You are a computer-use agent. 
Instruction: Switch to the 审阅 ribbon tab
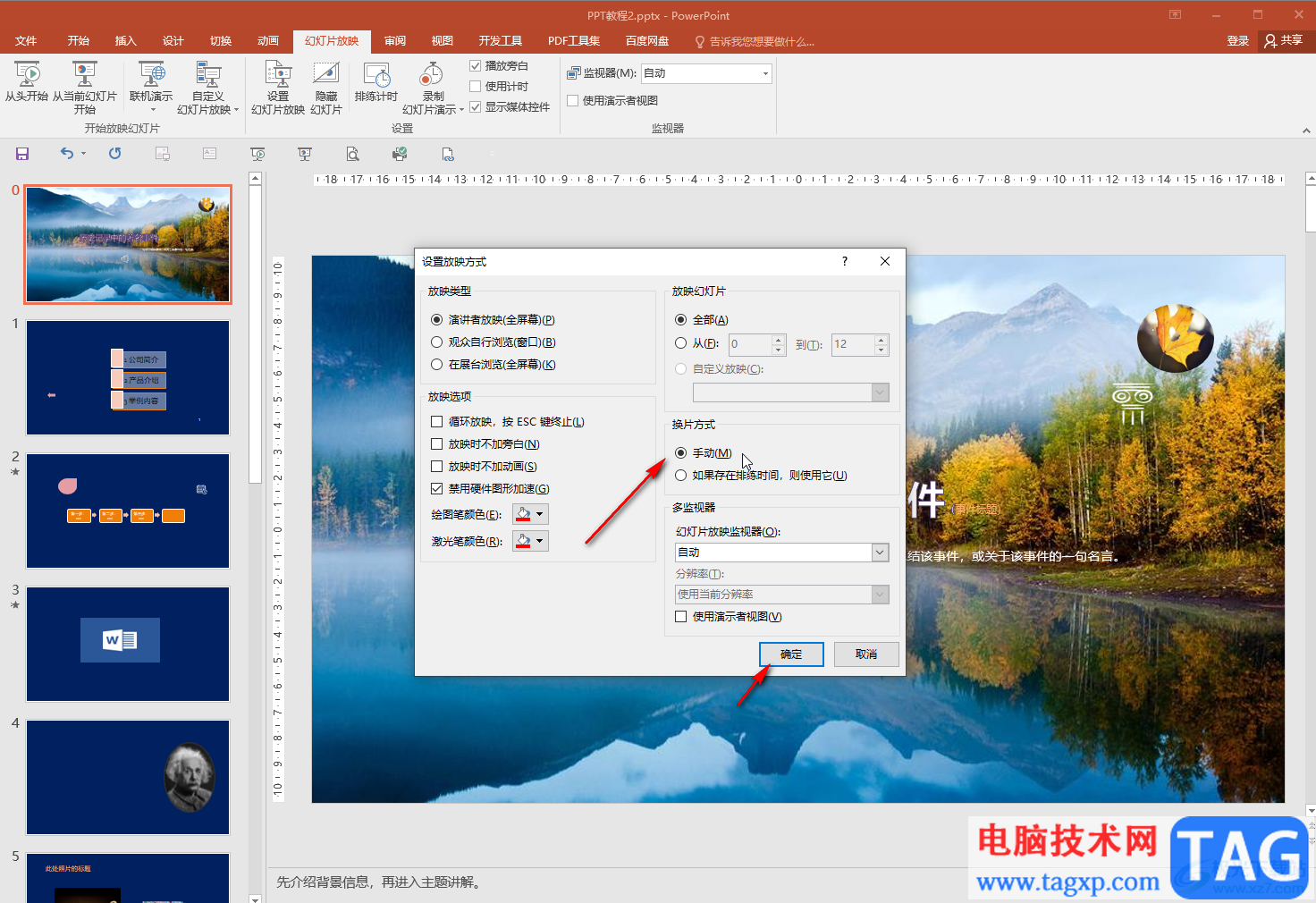(395, 41)
